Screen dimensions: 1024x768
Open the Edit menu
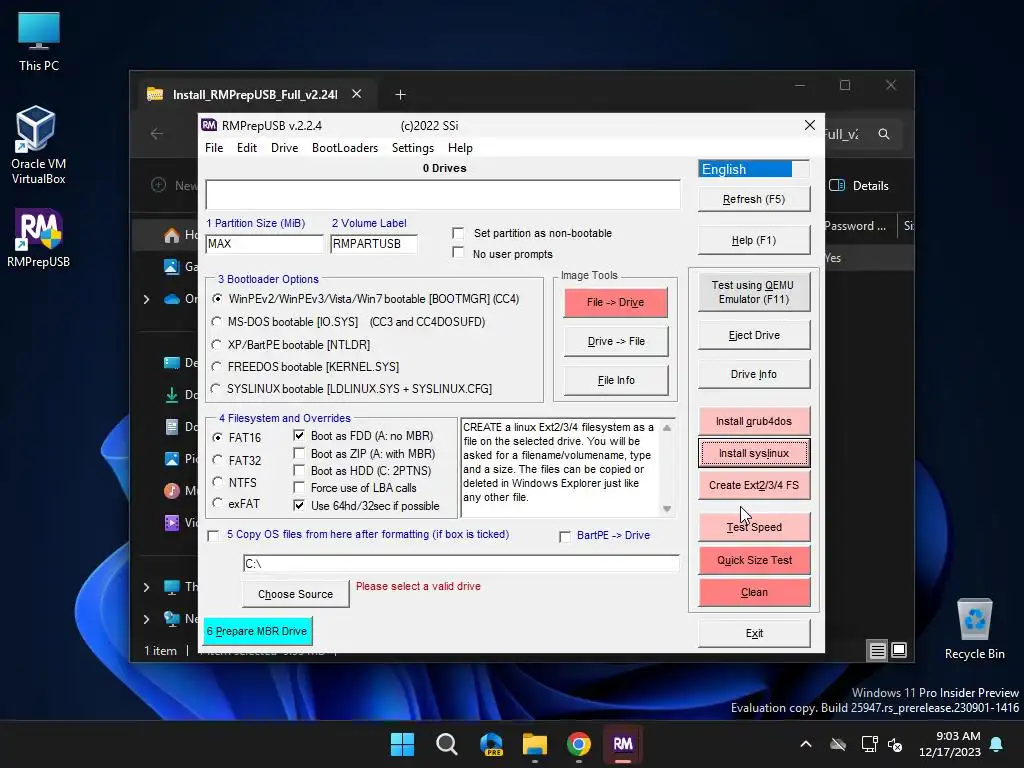(246, 148)
